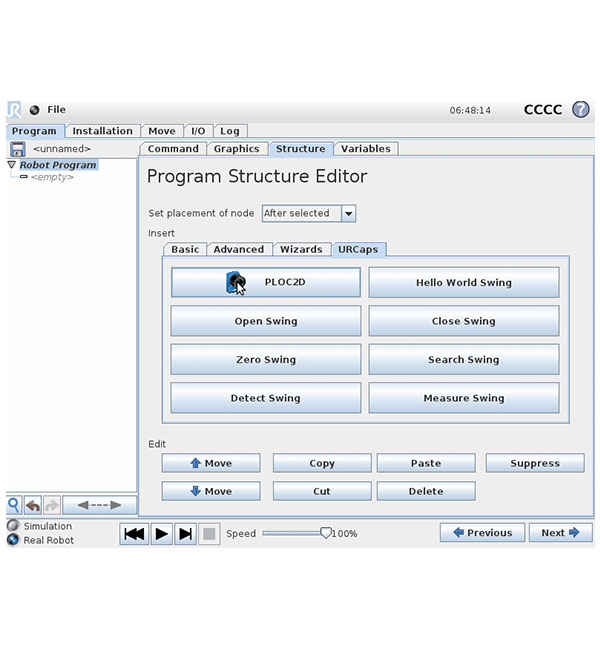Click the 06:48:14 clock text
This screenshot has width=600, height=650.
tap(470, 110)
